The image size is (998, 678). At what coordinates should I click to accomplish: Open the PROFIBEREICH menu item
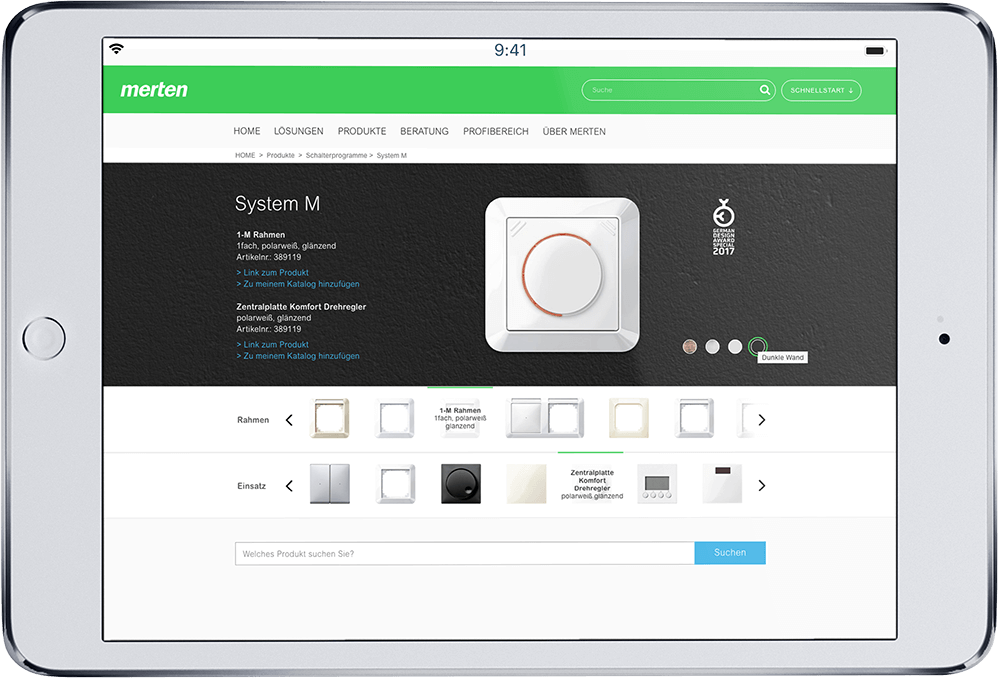point(495,131)
